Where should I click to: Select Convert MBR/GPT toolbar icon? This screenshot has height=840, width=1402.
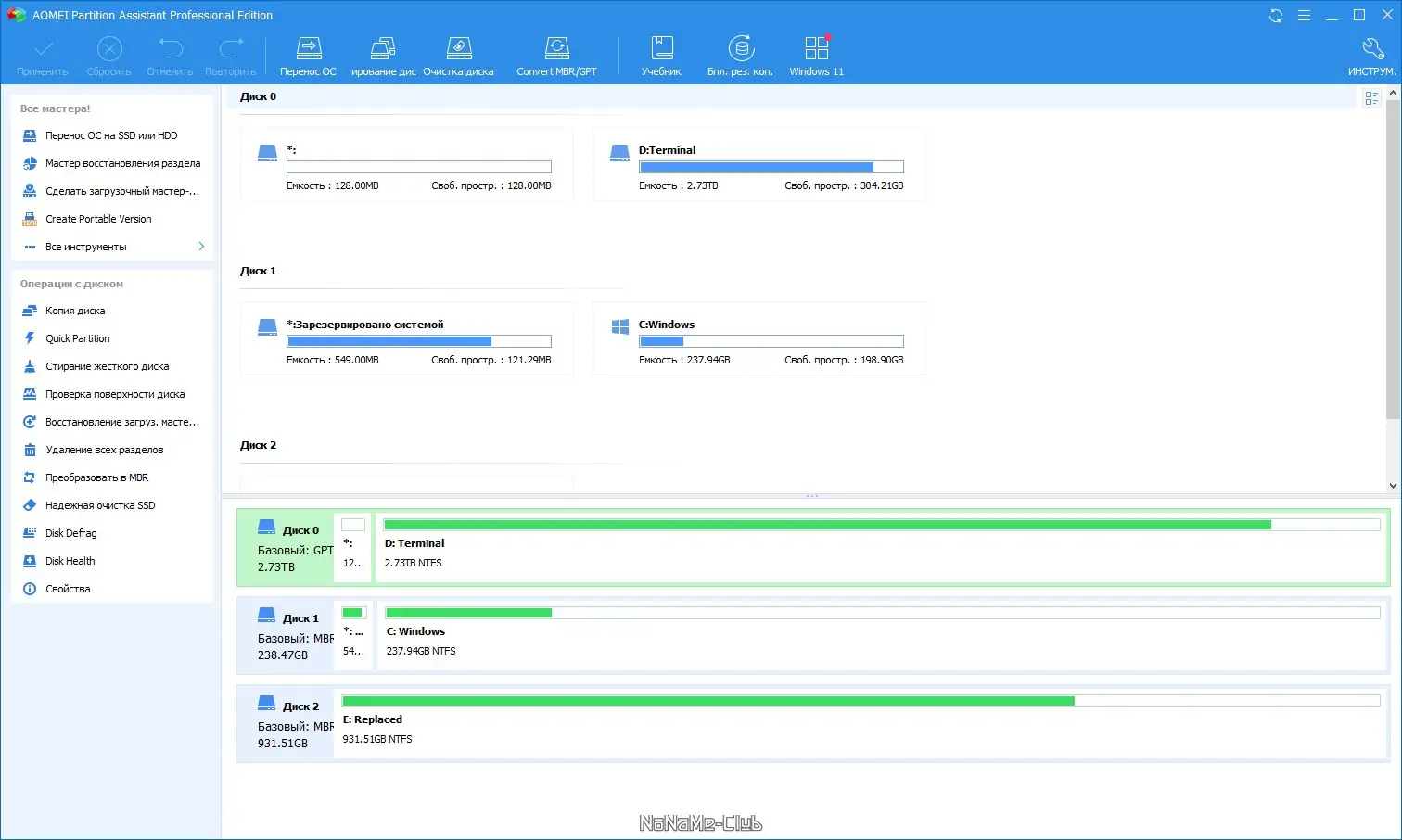pyautogui.click(x=556, y=46)
